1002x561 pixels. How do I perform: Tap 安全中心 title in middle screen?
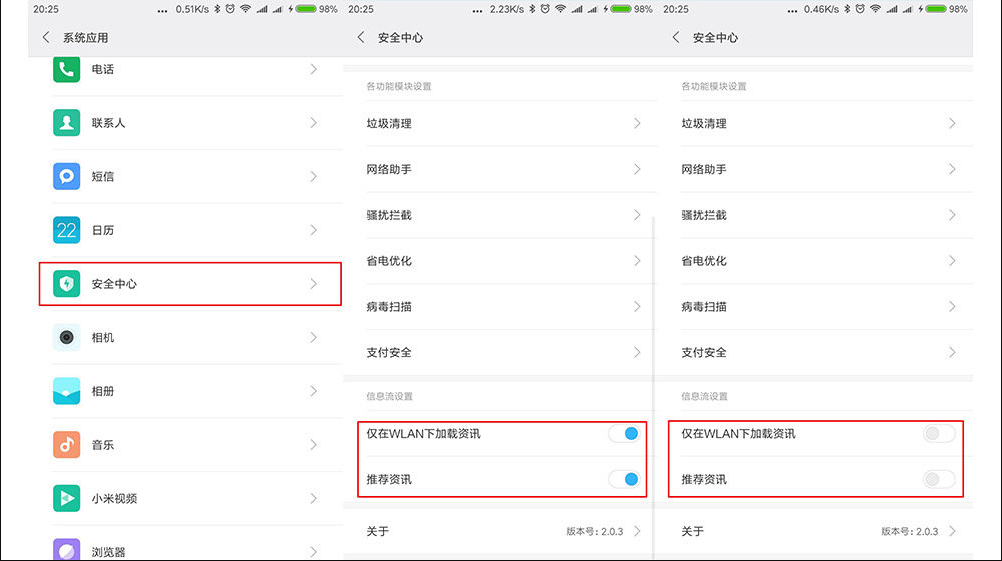coord(400,38)
